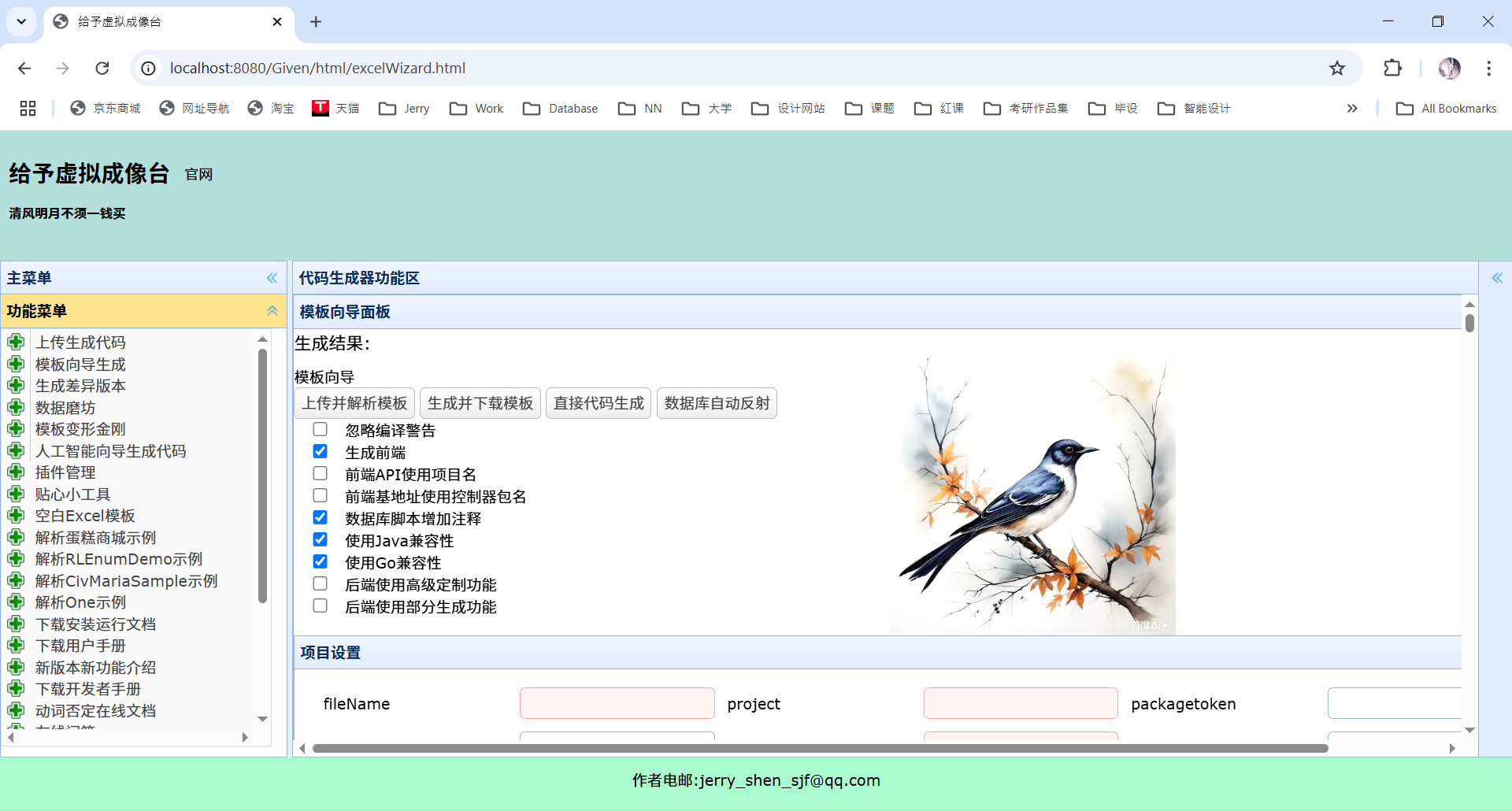
Task: Select 模板向导生成 in the sidebar menu
Action: pyautogui.click(x=80, y=364)
